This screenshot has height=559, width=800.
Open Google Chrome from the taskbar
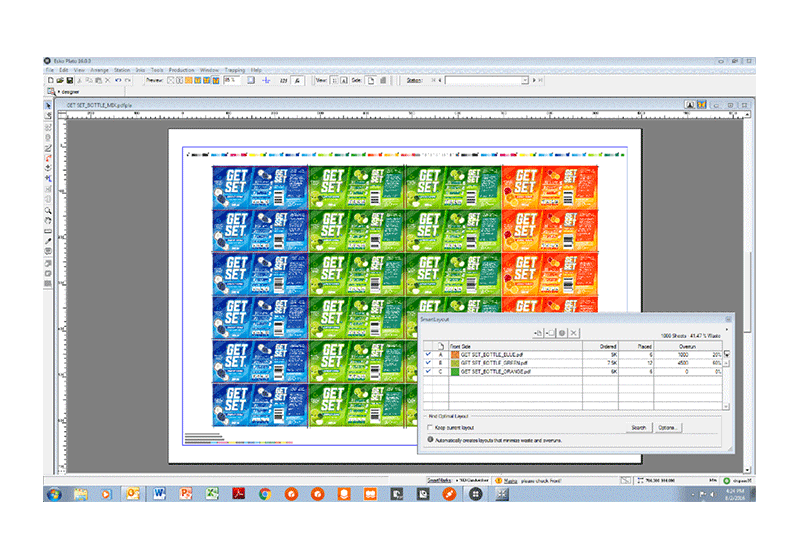point(265,493)
